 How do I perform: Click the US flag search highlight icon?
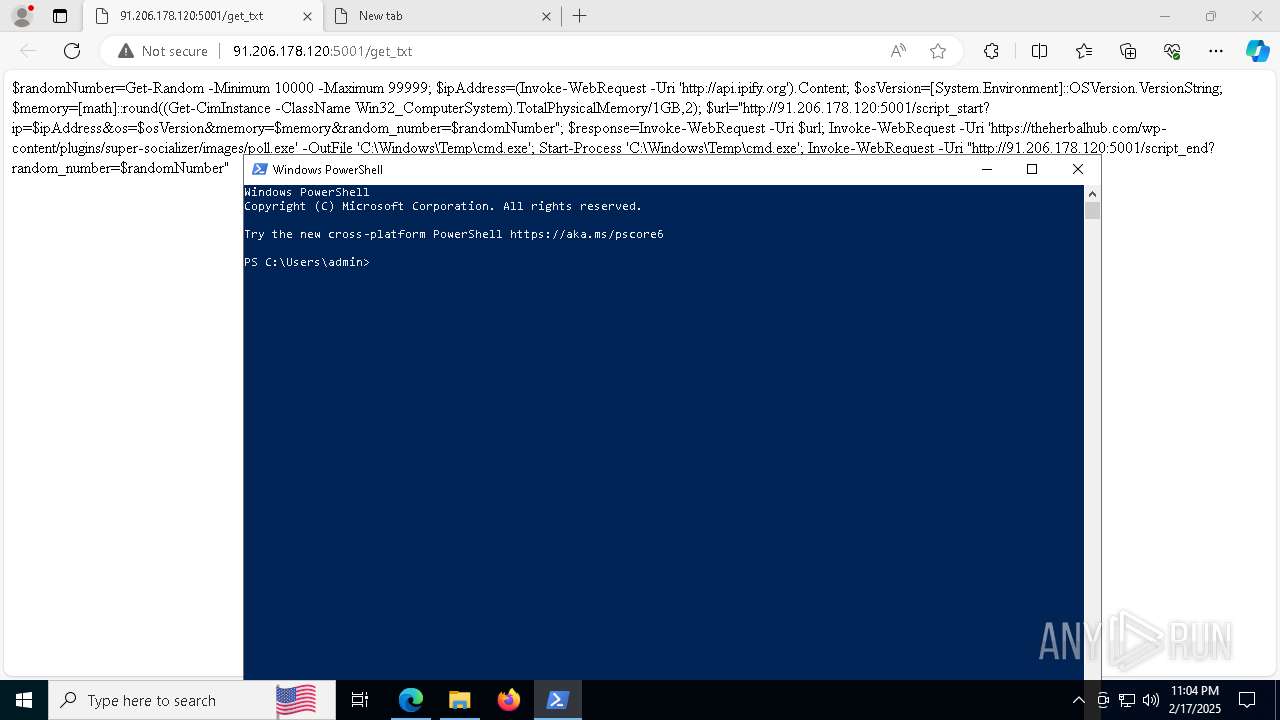point(296,700)
